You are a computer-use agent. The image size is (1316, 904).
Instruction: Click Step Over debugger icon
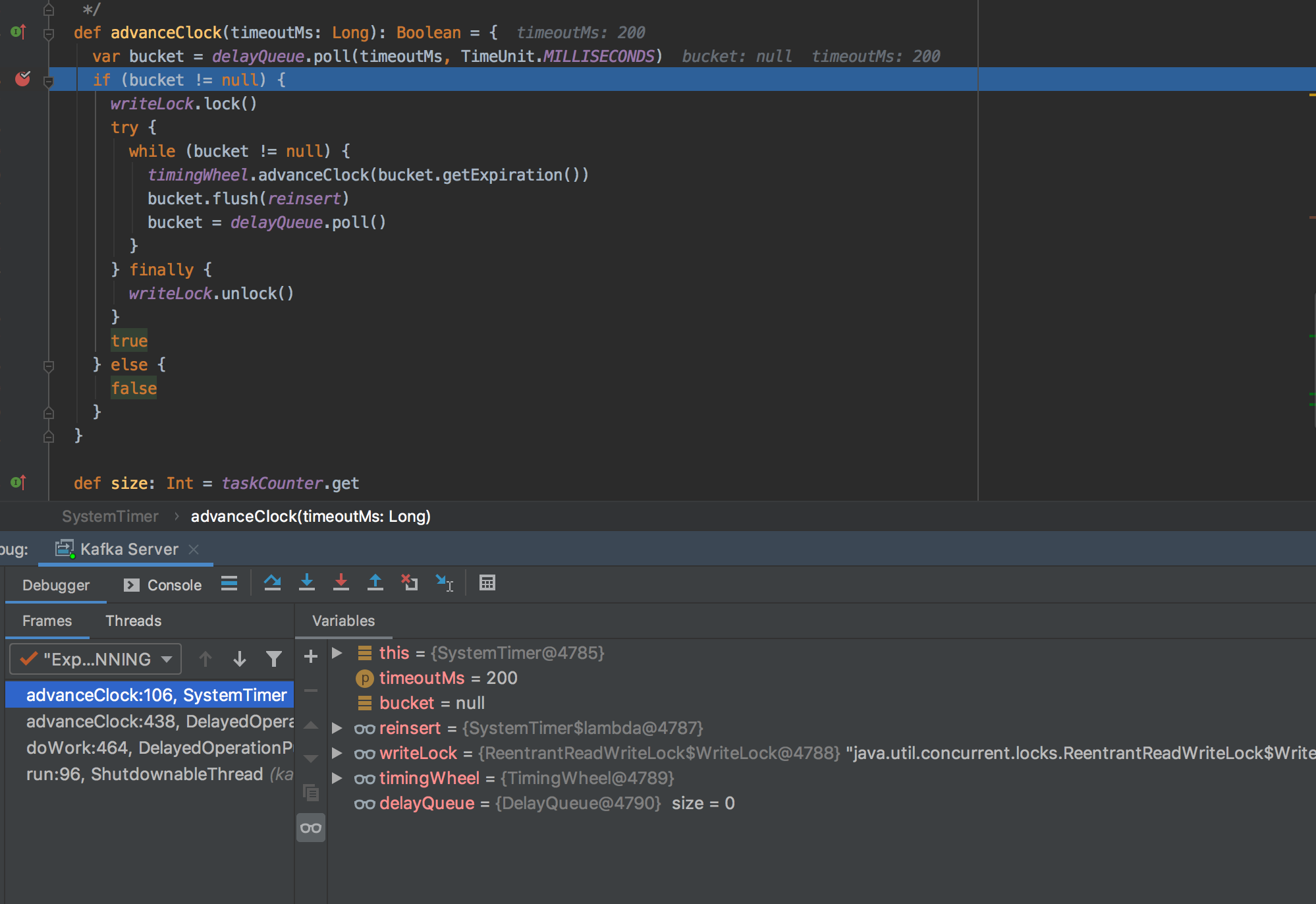[272, 583]
